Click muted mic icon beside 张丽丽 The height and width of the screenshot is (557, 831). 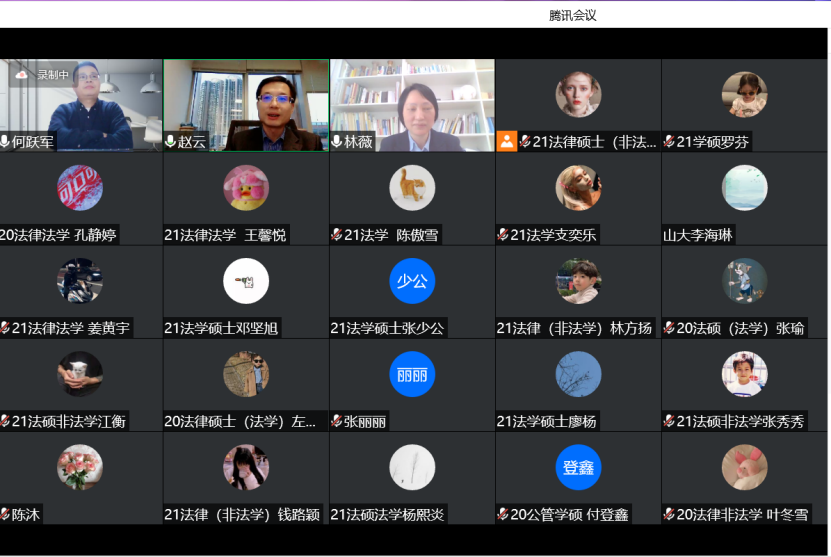pos(337,422)
